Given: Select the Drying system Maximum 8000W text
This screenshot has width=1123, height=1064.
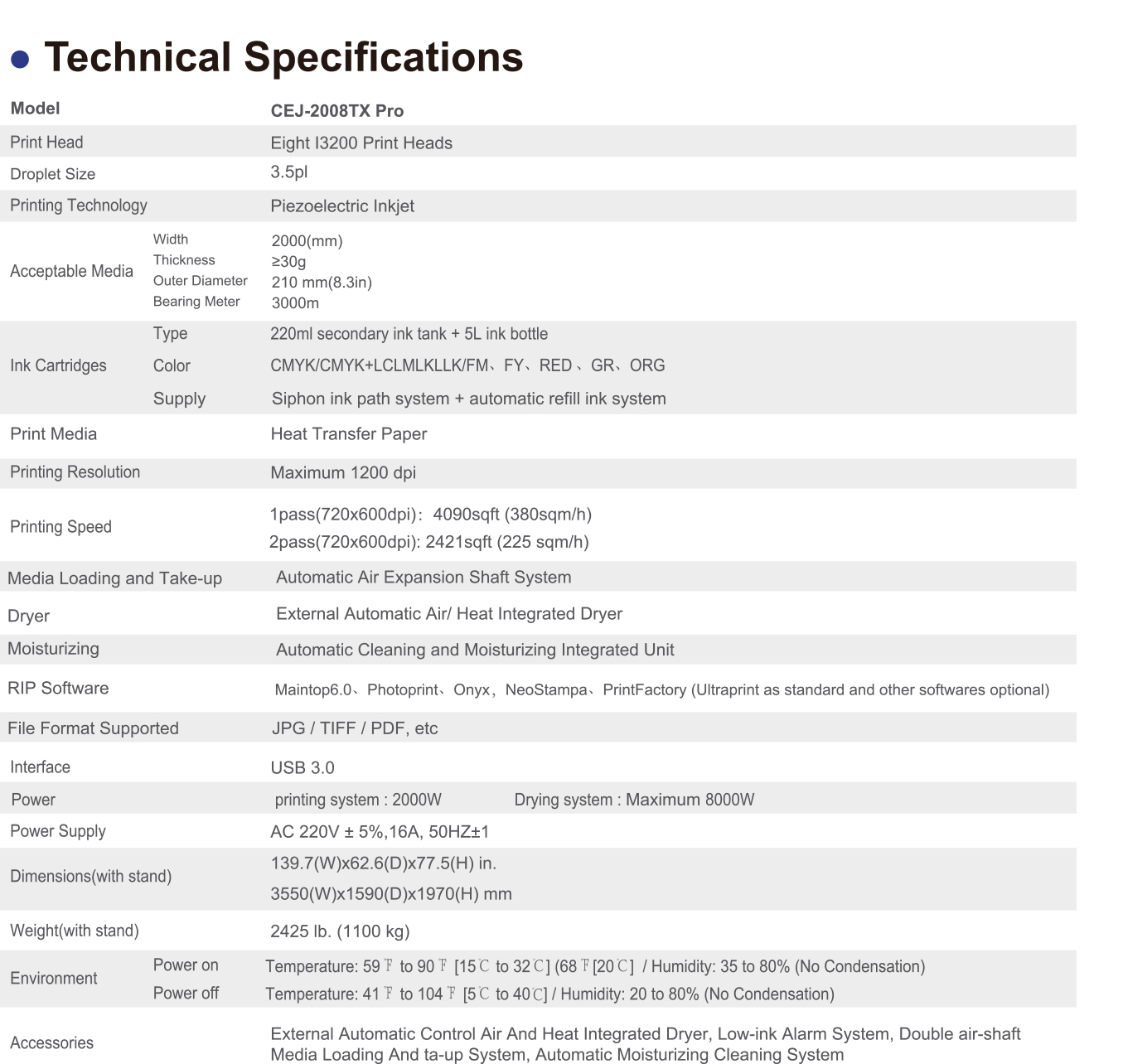Looking at the screenshot, I should 634,800.
